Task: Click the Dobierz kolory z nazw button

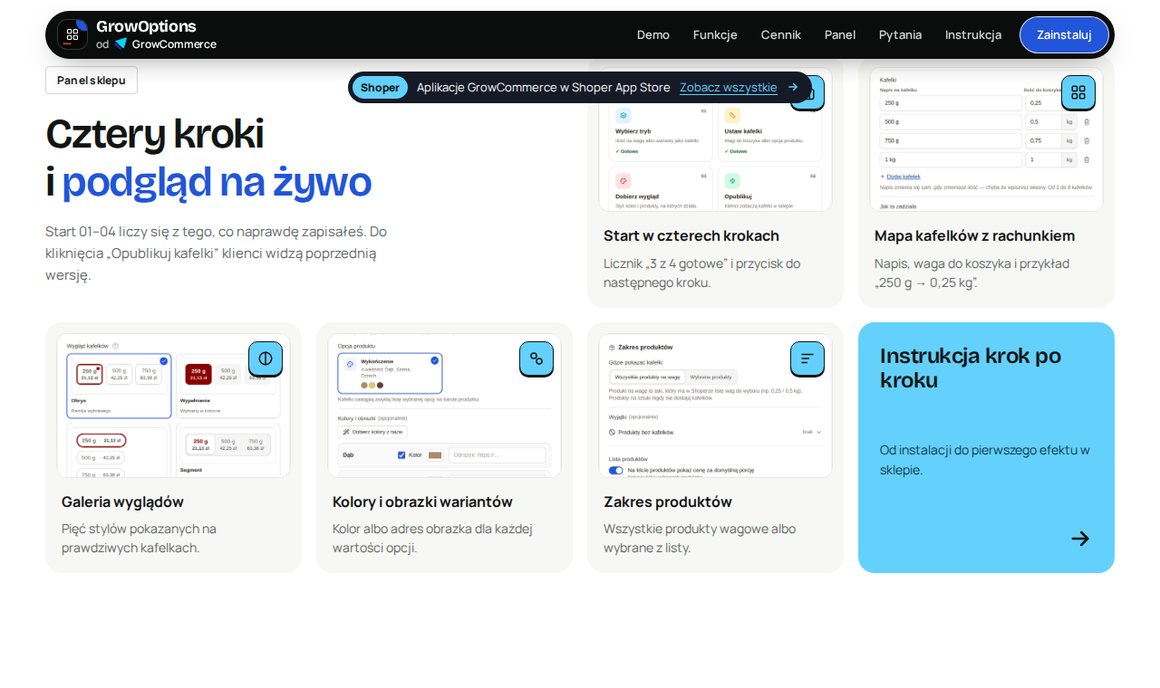Action: click(372, 432)
